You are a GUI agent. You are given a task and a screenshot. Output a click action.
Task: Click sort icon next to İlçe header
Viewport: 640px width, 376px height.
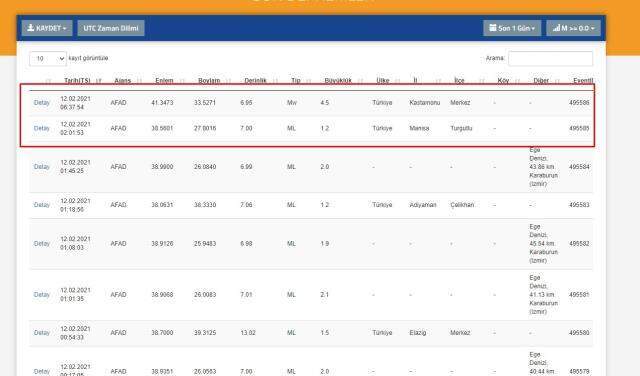pos(482,81)
